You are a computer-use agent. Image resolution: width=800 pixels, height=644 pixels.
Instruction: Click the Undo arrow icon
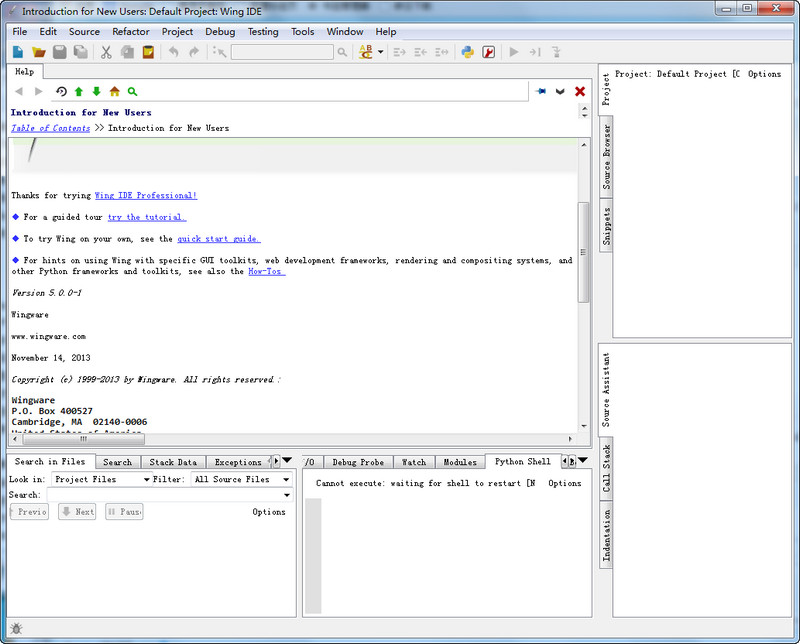pyautogui.click(x=172, y=51)
